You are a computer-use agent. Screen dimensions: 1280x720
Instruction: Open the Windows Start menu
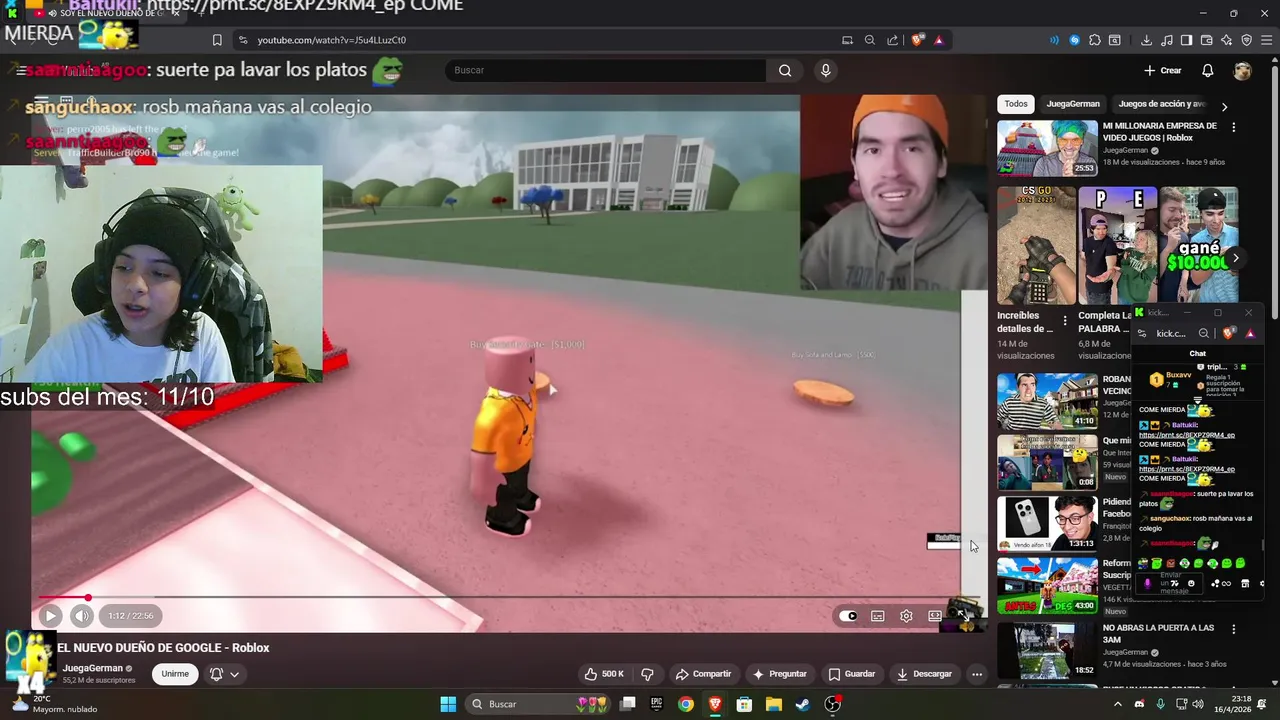pyautogui.click(x=448, y=704)
